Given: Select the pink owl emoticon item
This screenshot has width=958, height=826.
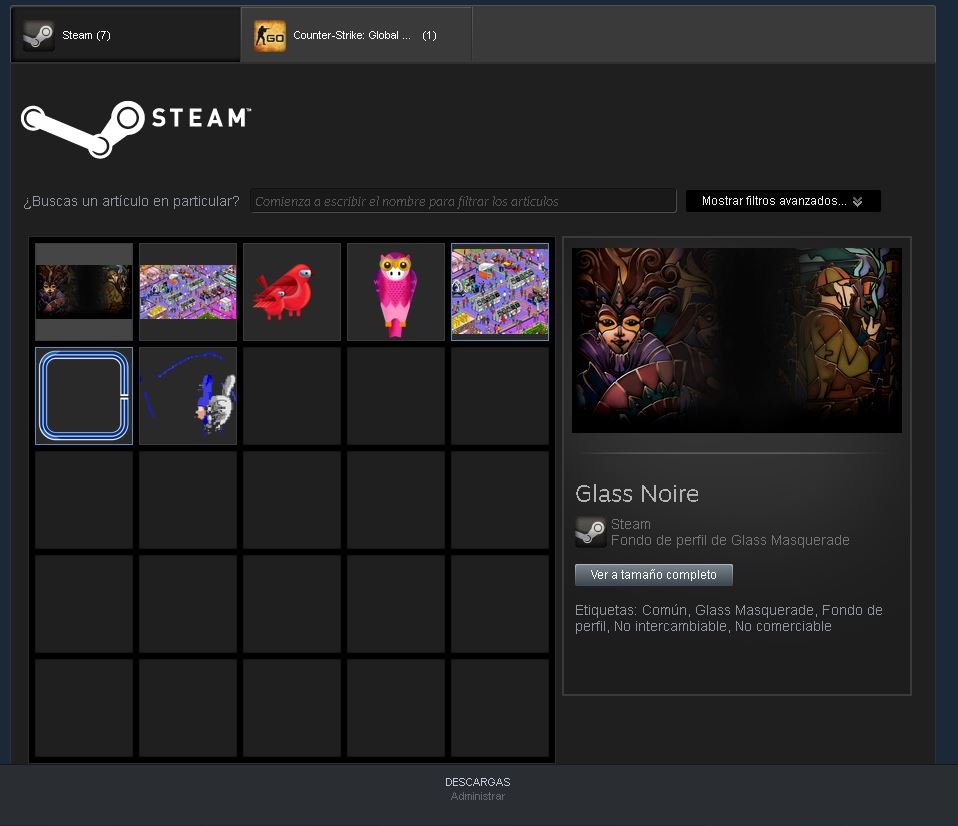Looking at the screenshot, I should [x=396, y=292].
